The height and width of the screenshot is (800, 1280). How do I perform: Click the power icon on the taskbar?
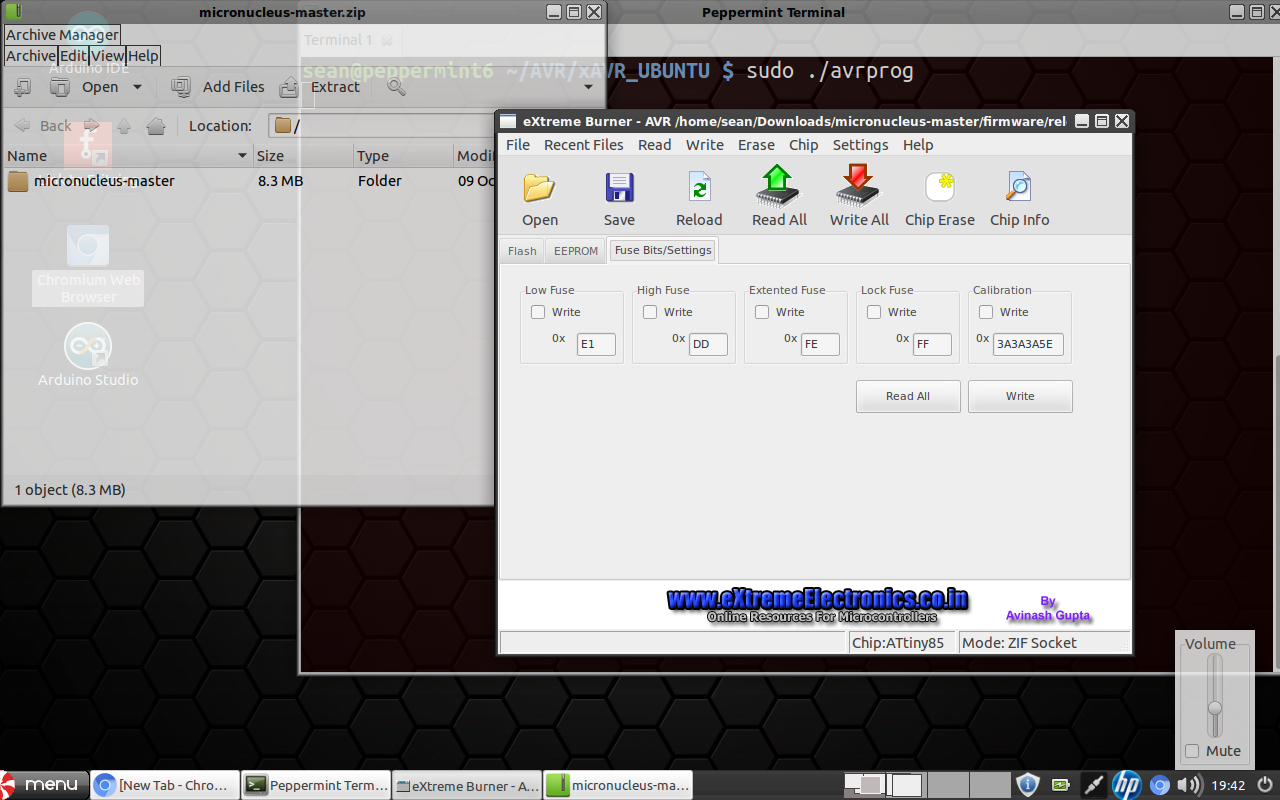click(1265, 785)
